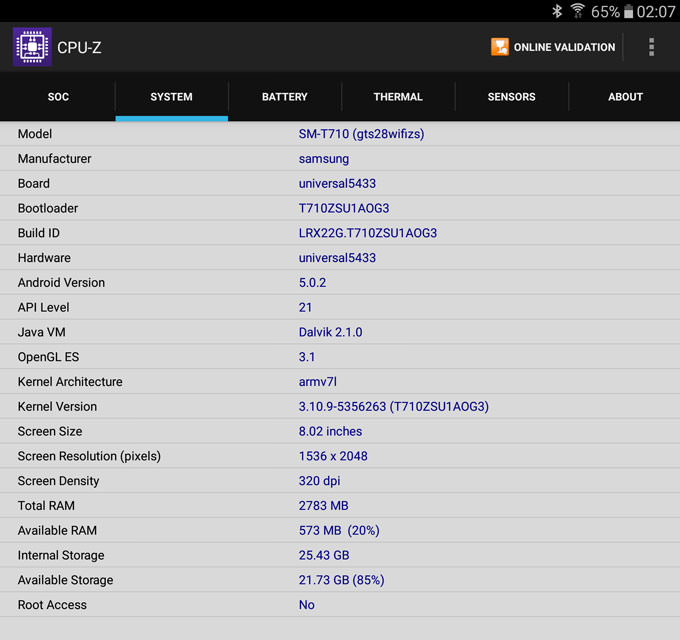Screen dimensions: 680x640
Task: Tap the Bluetooth status bar icon
Action: click(557, 11)
